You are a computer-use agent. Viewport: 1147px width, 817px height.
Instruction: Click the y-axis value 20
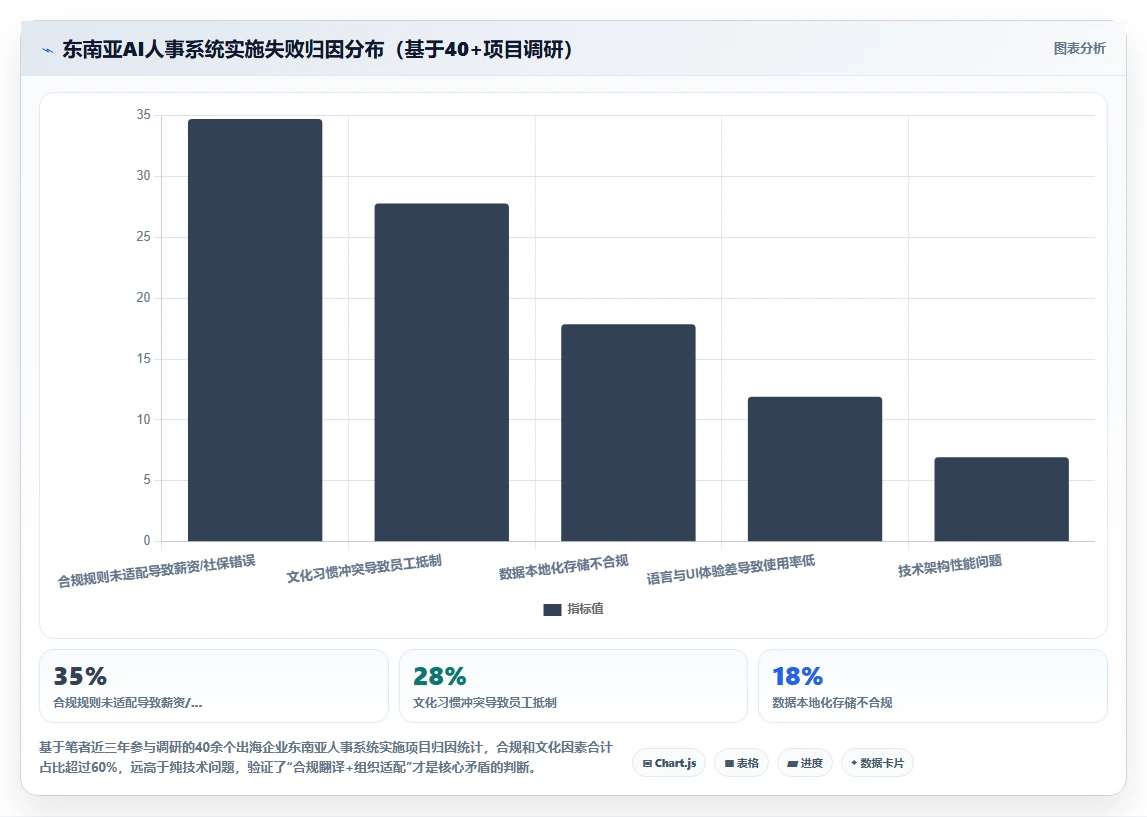143,298
